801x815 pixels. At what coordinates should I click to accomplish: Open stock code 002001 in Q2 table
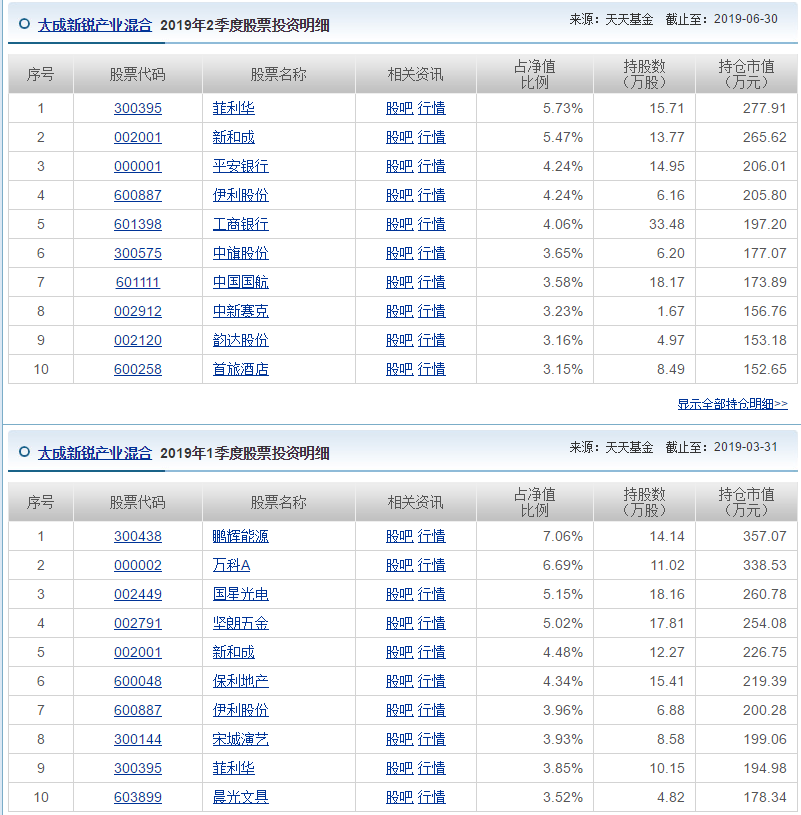click(x=138, y=137)
